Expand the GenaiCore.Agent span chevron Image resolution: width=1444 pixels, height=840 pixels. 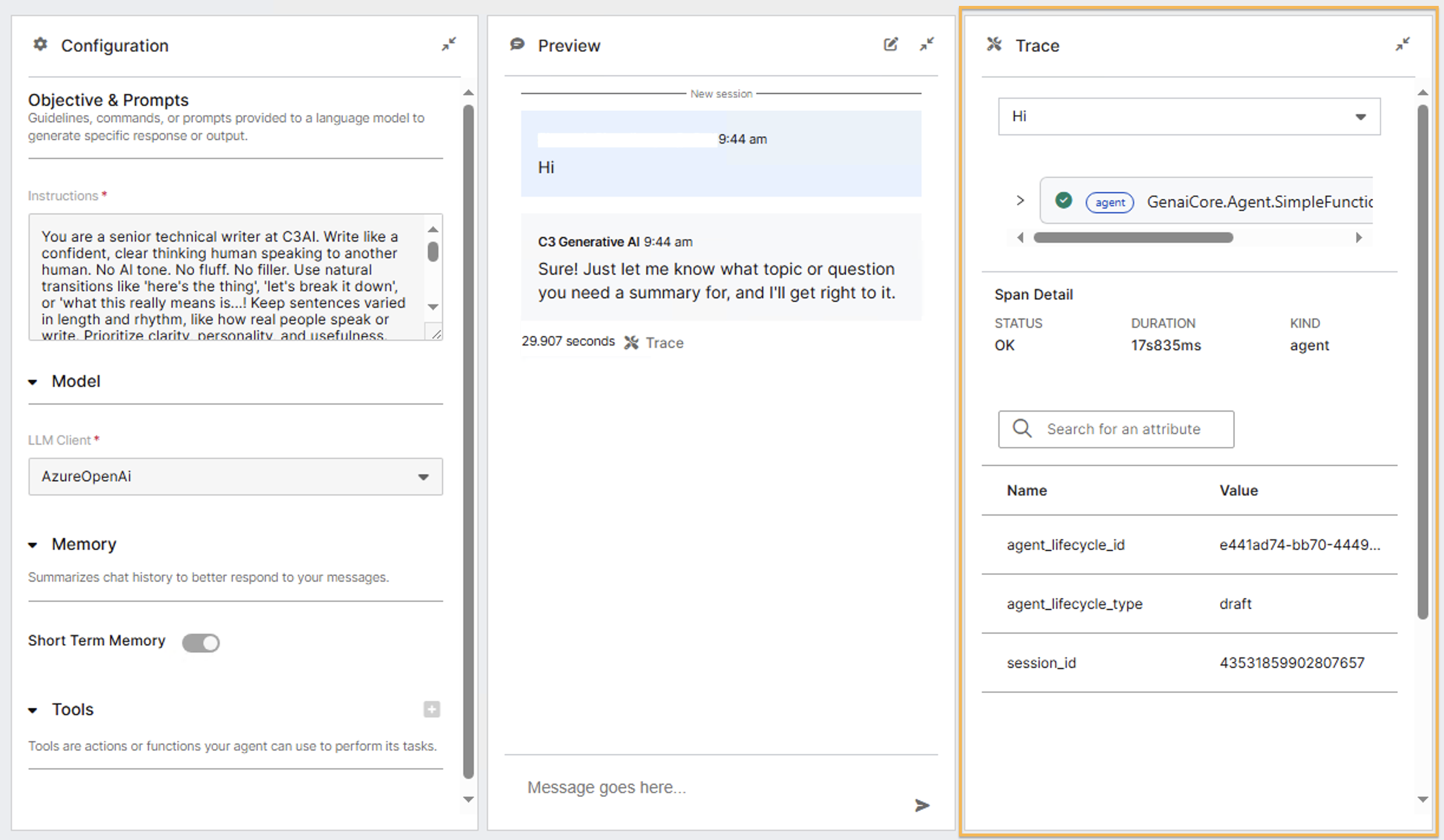pos(1020,201)
